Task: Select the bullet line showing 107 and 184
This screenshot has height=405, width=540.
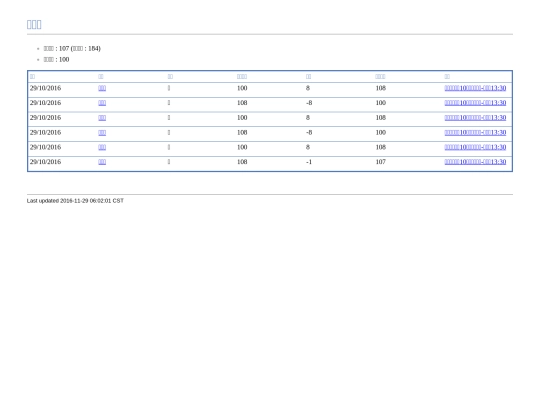Action: (x=72, y=49)
